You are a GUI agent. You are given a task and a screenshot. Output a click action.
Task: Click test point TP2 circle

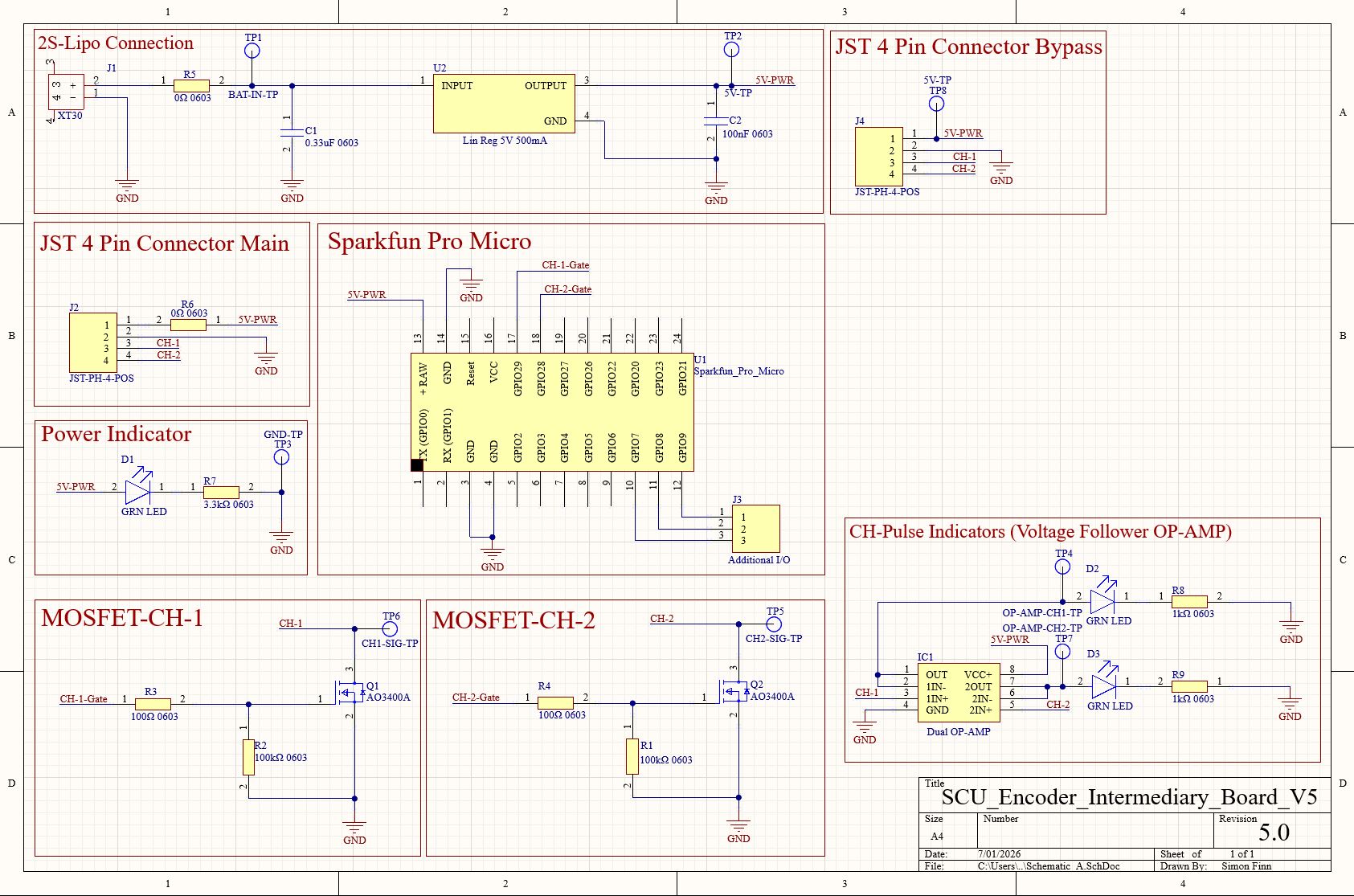pyautogui.click(x=731, y=50)
